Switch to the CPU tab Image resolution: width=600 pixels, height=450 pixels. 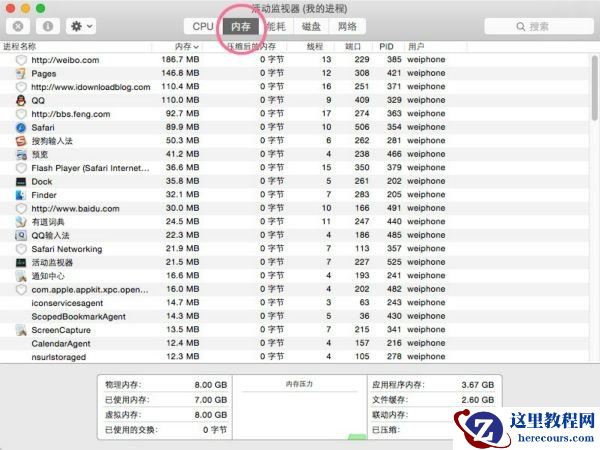[202, 26]
